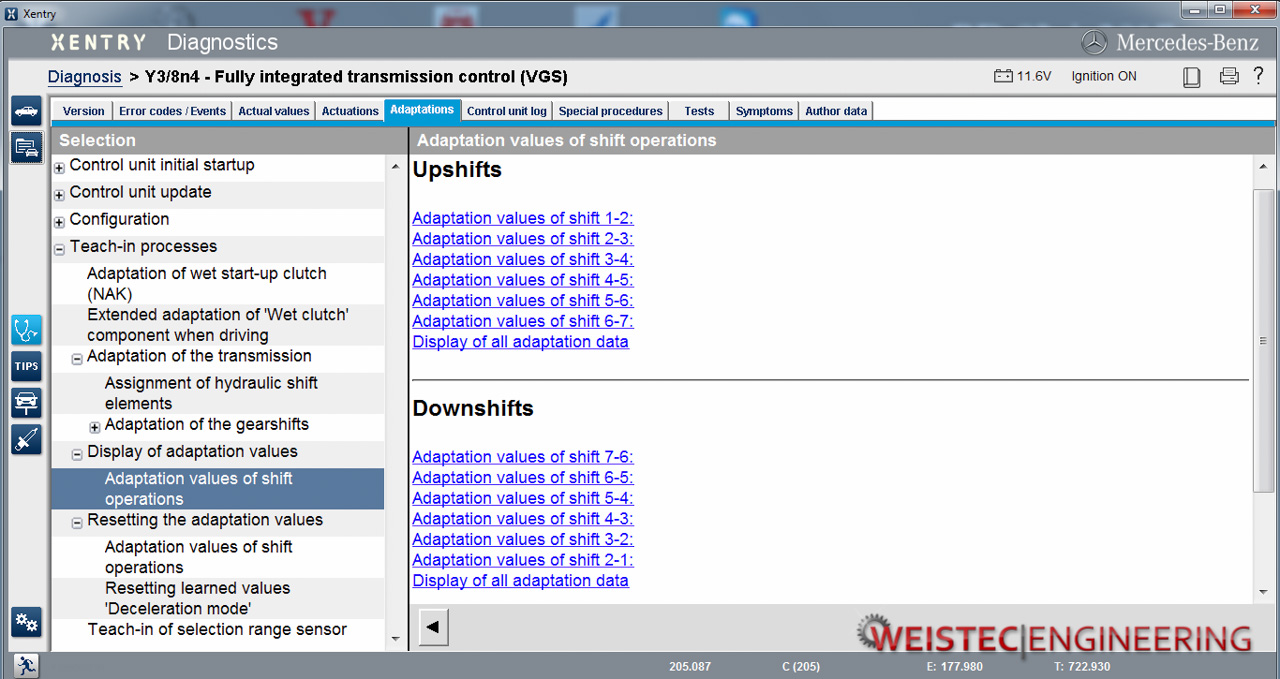The height and width of the screenshot is (679, 1280).
Task: Open the TIPS sidebar icon
Action: click(26, 366)
